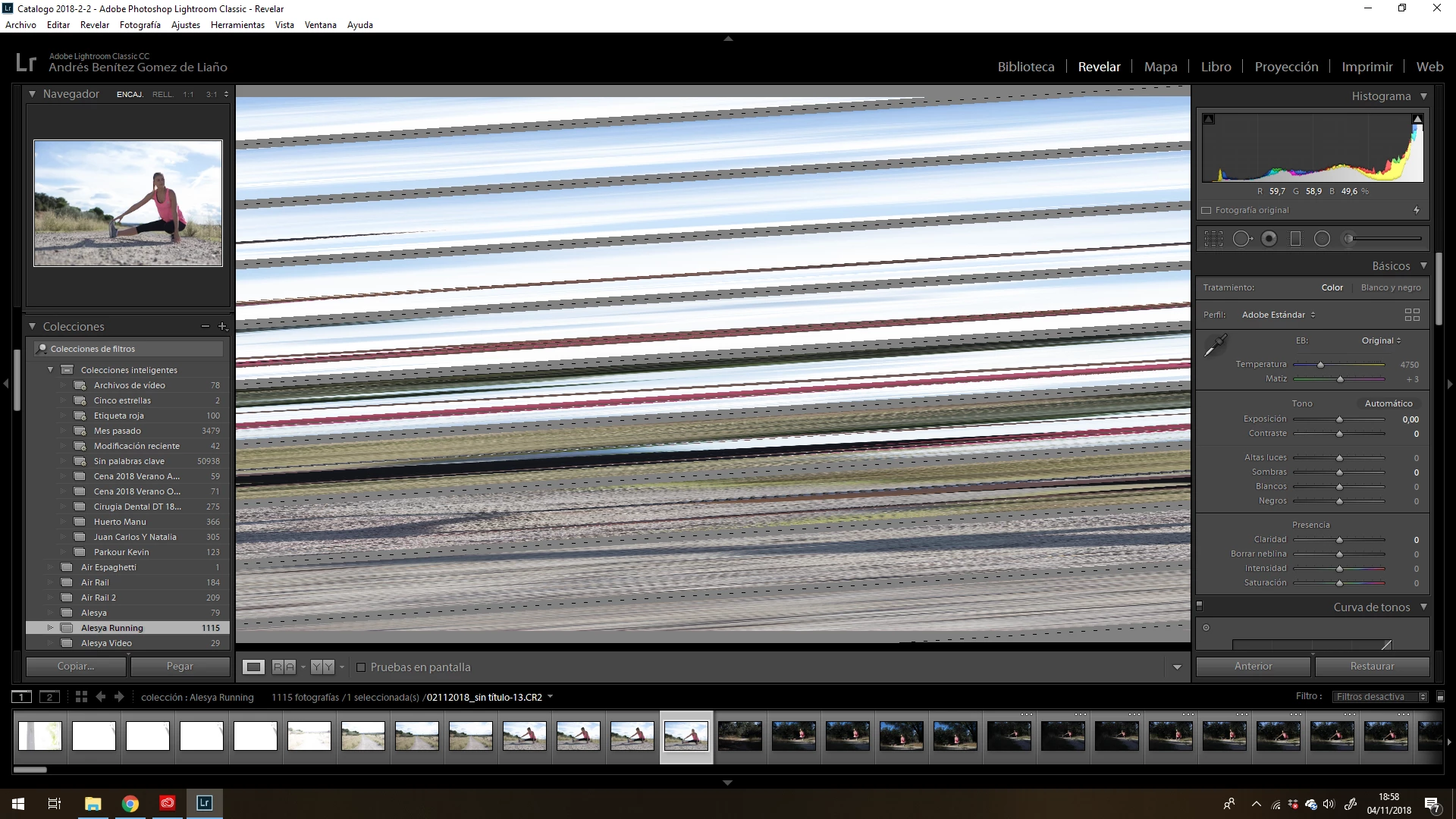
Task: Open the profile browser grid icon
Action: (x=1411, y=315)
